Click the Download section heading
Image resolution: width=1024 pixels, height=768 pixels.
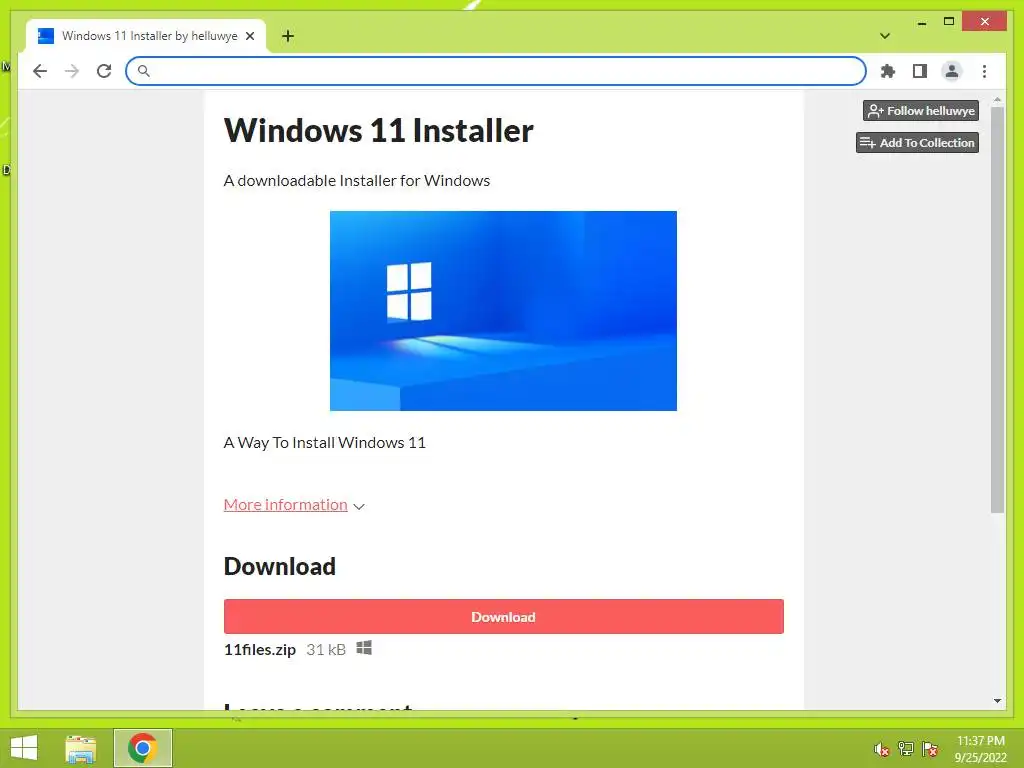click(x=280, y=566)
